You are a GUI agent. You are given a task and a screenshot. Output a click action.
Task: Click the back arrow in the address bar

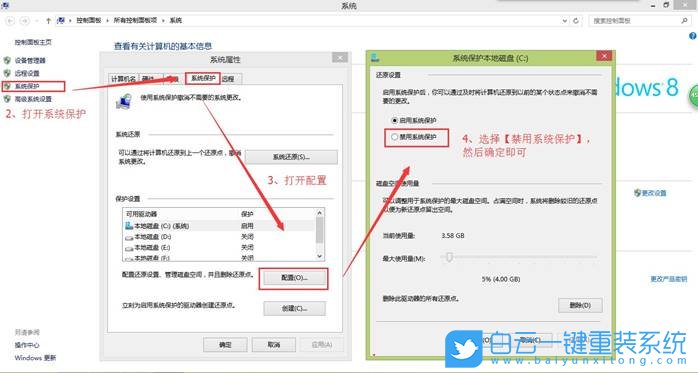point(10,20)
